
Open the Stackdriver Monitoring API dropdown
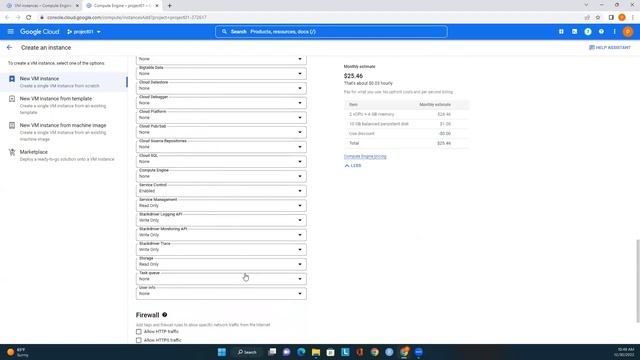coord(221,235)
